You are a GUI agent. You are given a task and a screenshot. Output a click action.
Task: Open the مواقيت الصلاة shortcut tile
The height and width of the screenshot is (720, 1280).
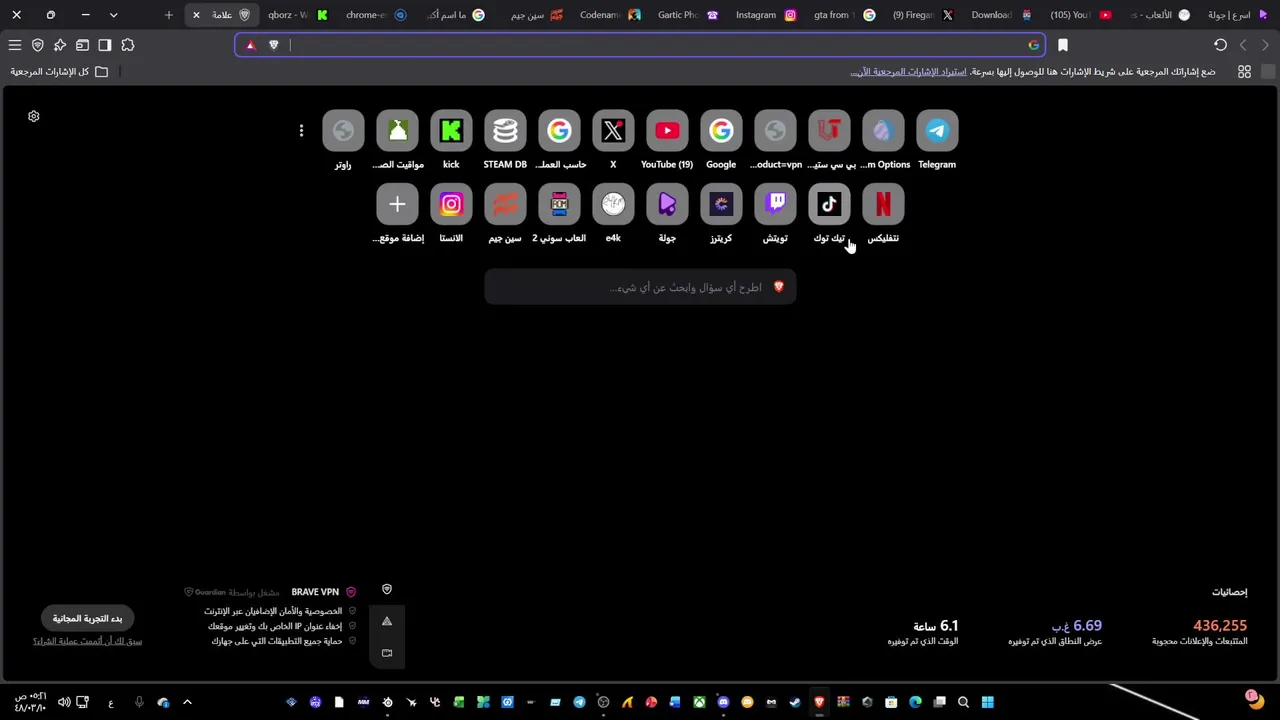coord(397,131)
